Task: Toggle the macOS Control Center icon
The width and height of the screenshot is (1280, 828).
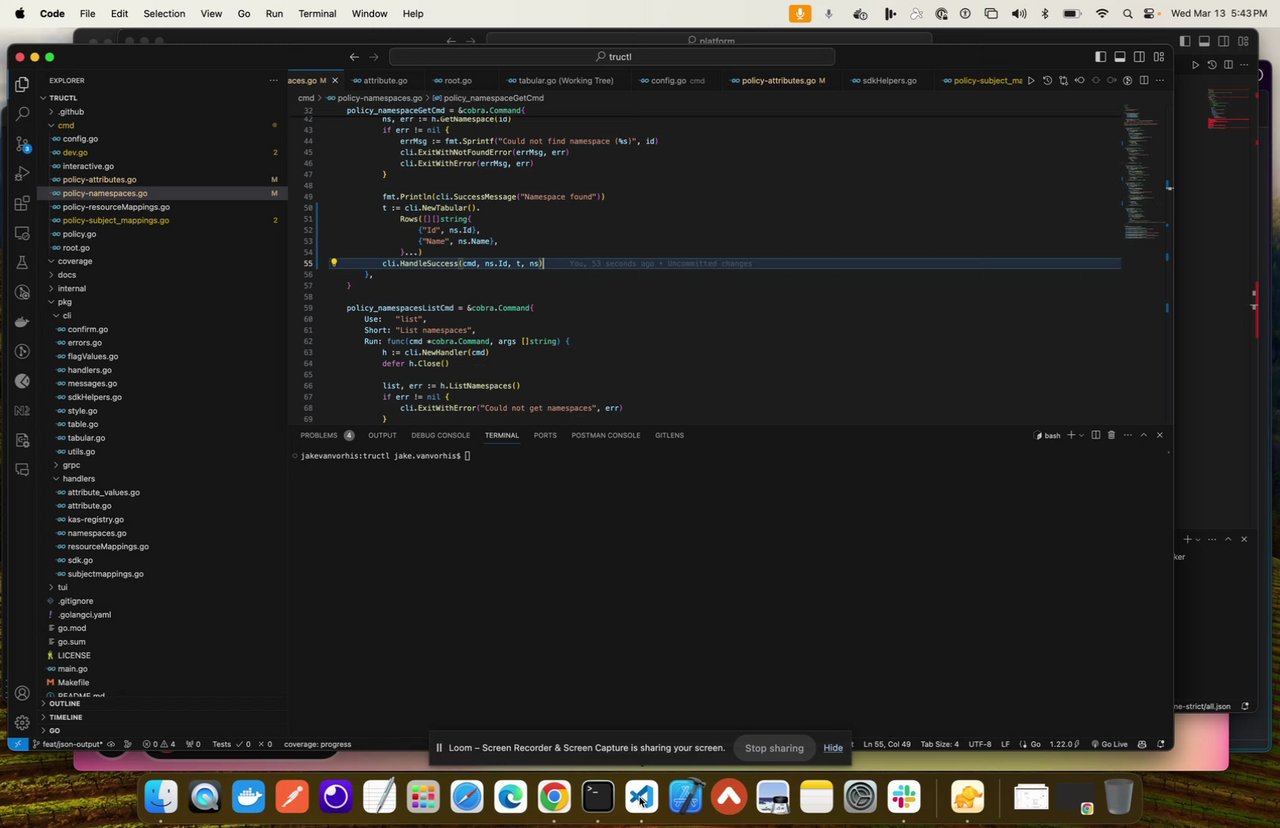Action: click(x=1150, y=14)
